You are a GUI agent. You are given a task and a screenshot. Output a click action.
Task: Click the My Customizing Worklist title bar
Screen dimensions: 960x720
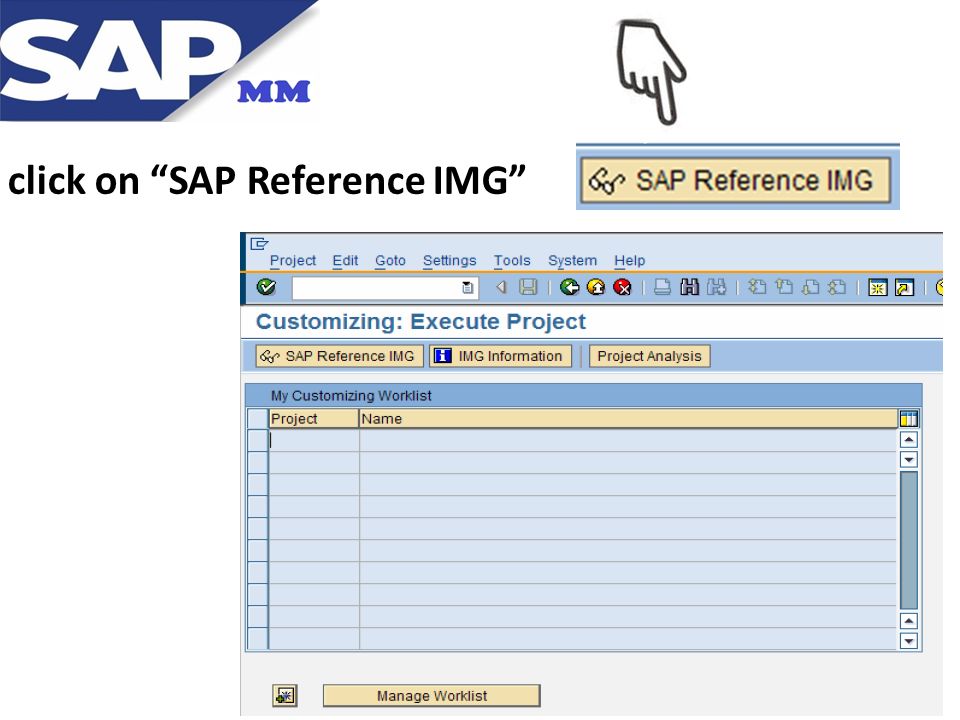584,396
